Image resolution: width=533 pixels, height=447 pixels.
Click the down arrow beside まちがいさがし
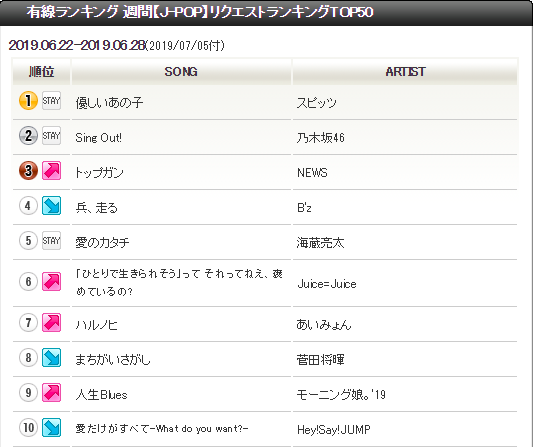click(51, 358)
